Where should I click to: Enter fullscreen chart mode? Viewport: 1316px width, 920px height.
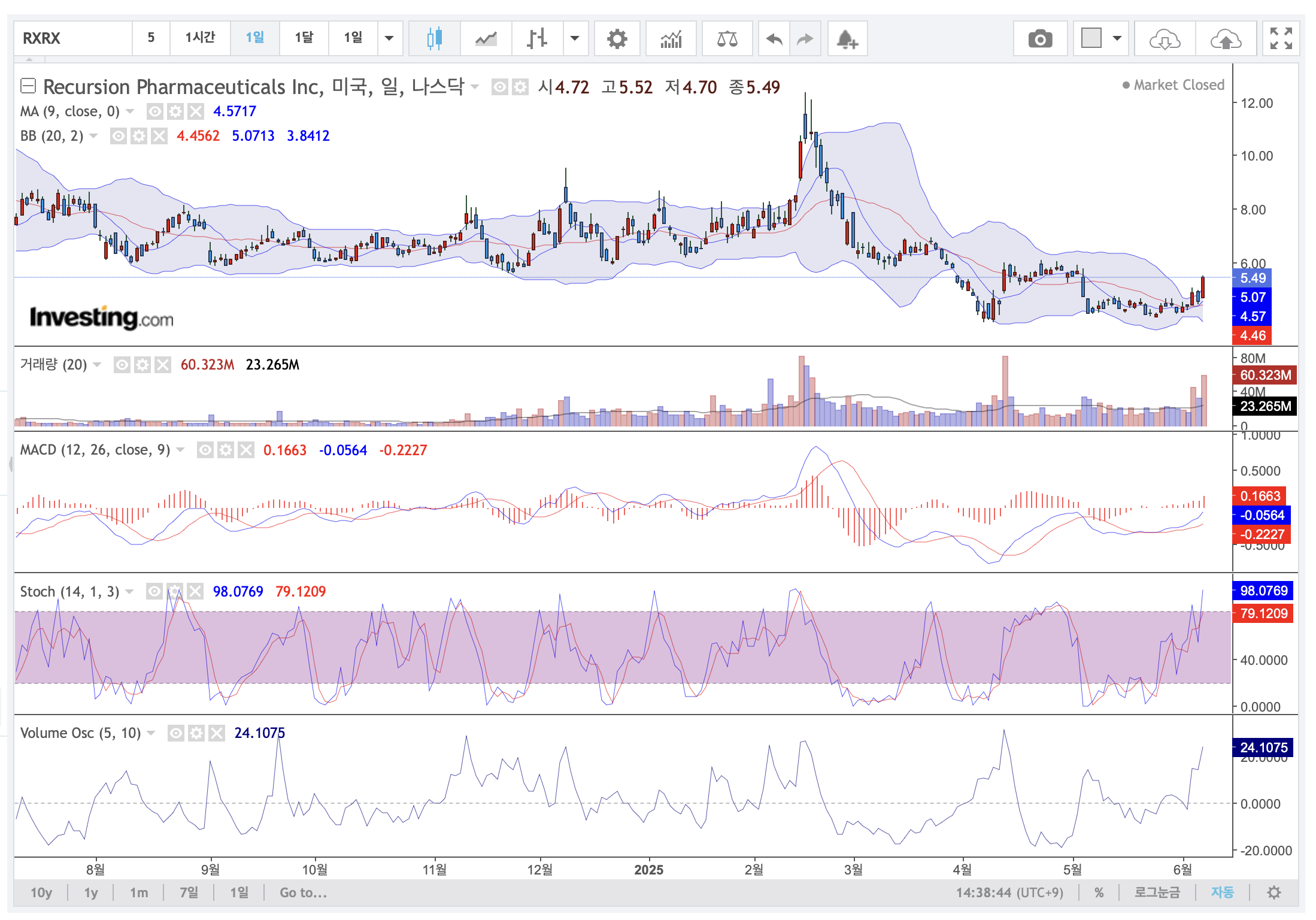coord(1281,39)
